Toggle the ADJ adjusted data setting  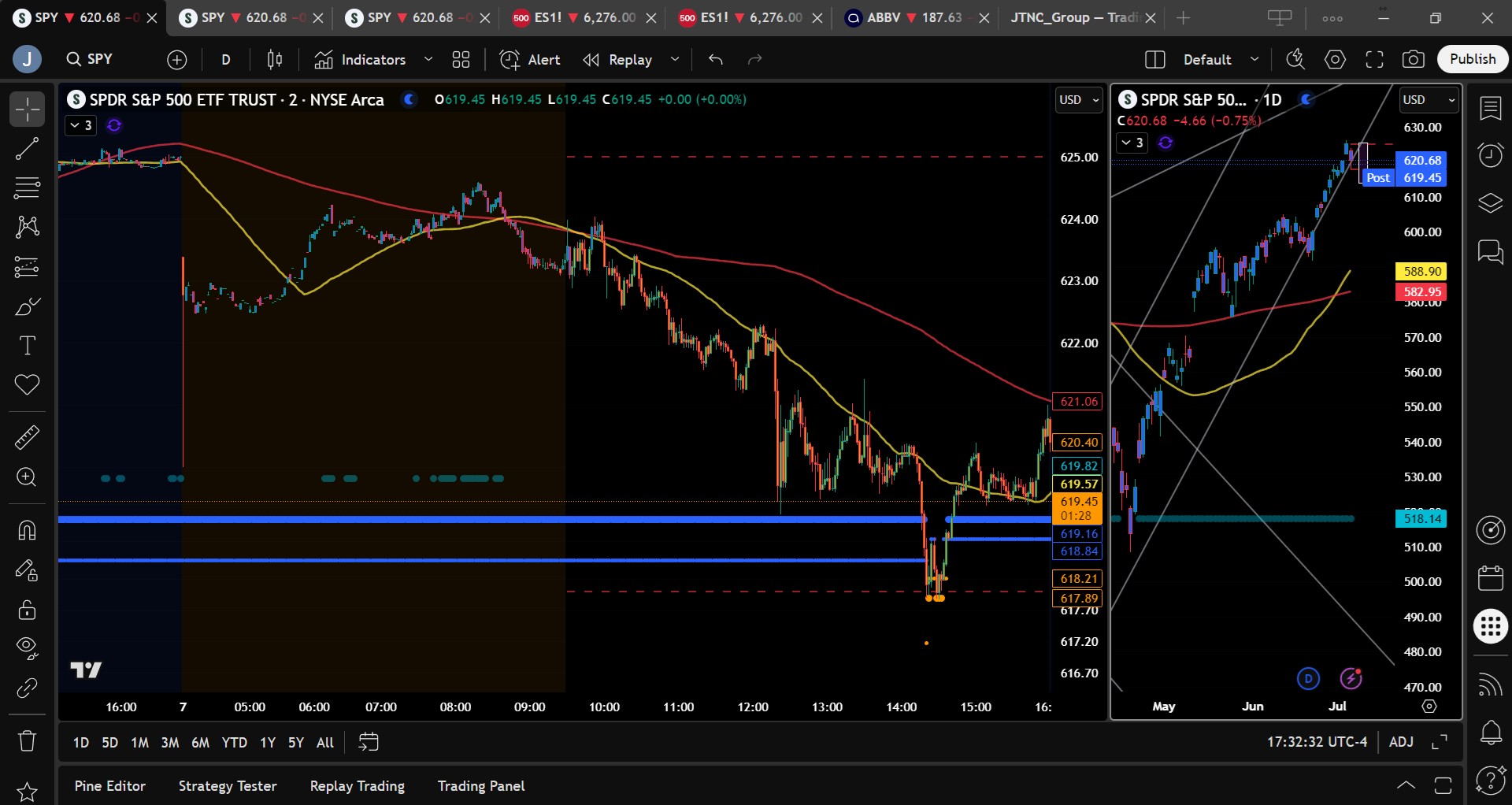coord(1401,742)
